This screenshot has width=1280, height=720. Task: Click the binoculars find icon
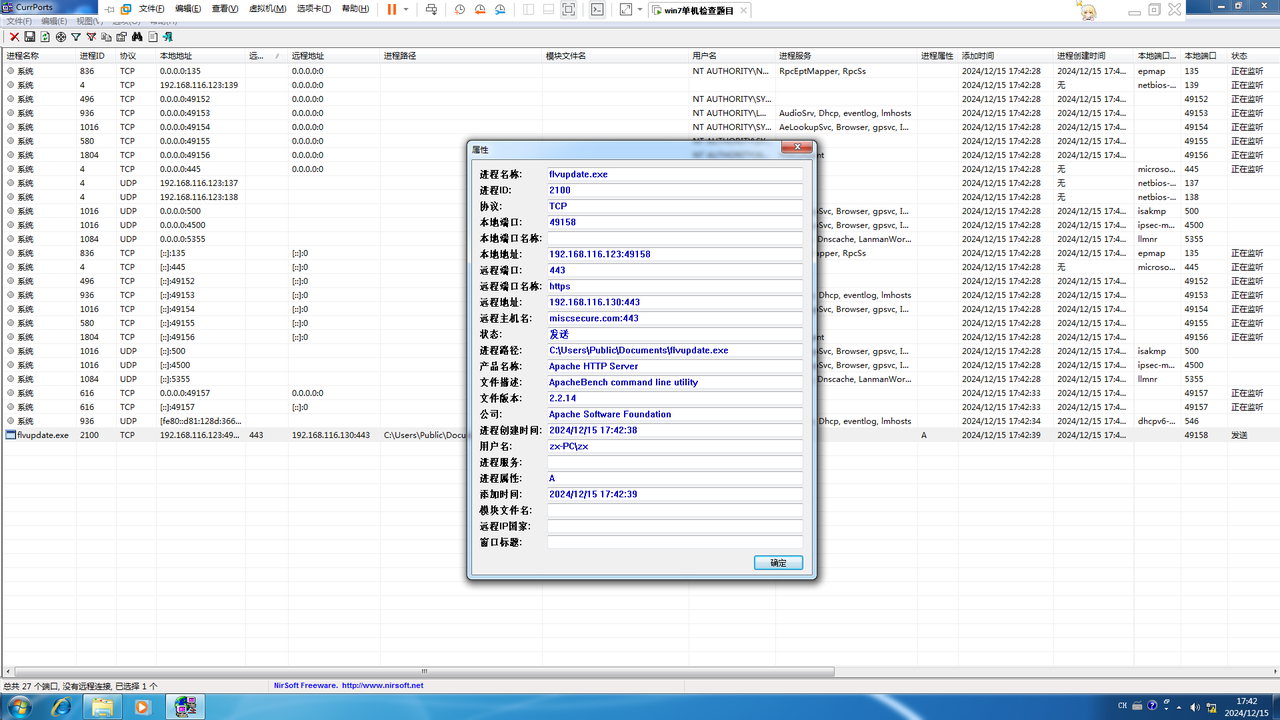(137, 37)
